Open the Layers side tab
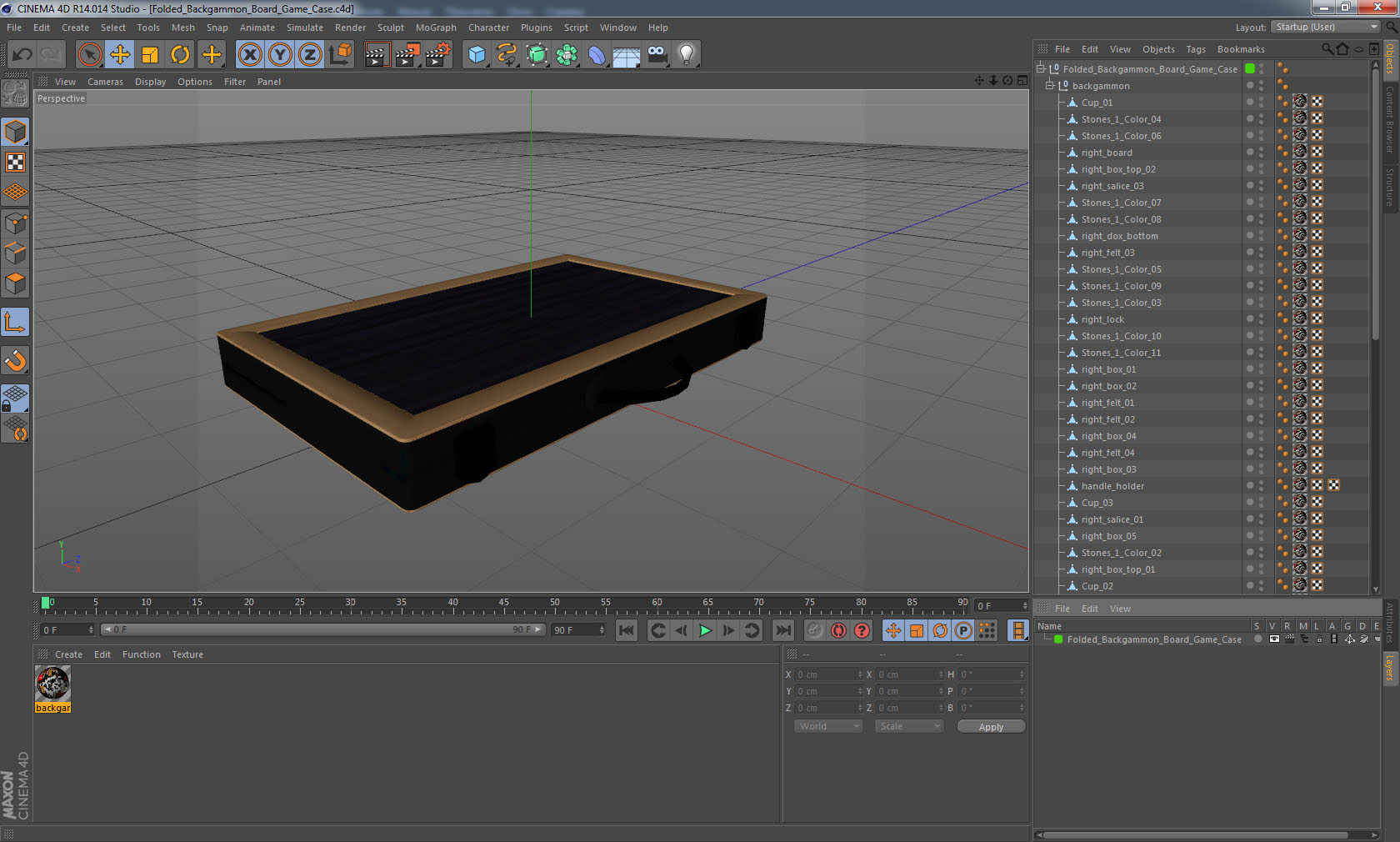The height and width of the screenshot is (842, 1400). (1390, 667)
